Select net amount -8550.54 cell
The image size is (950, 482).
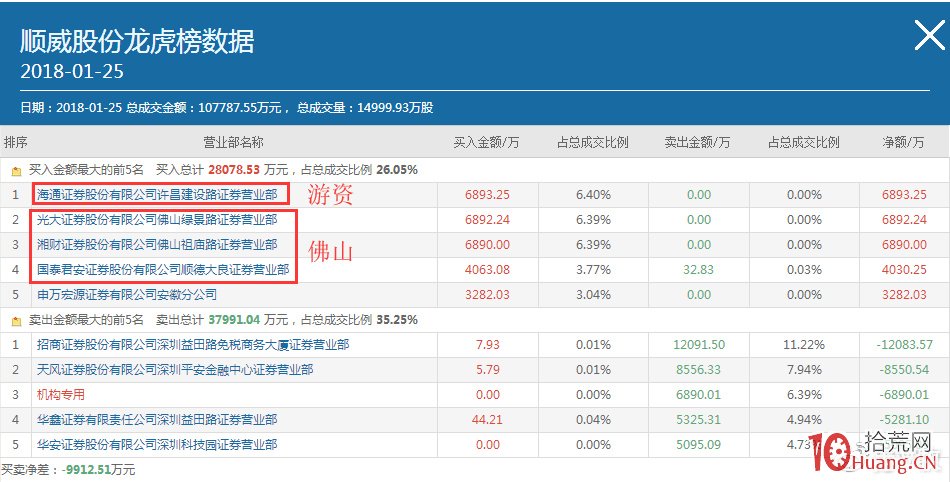[902, 369]
